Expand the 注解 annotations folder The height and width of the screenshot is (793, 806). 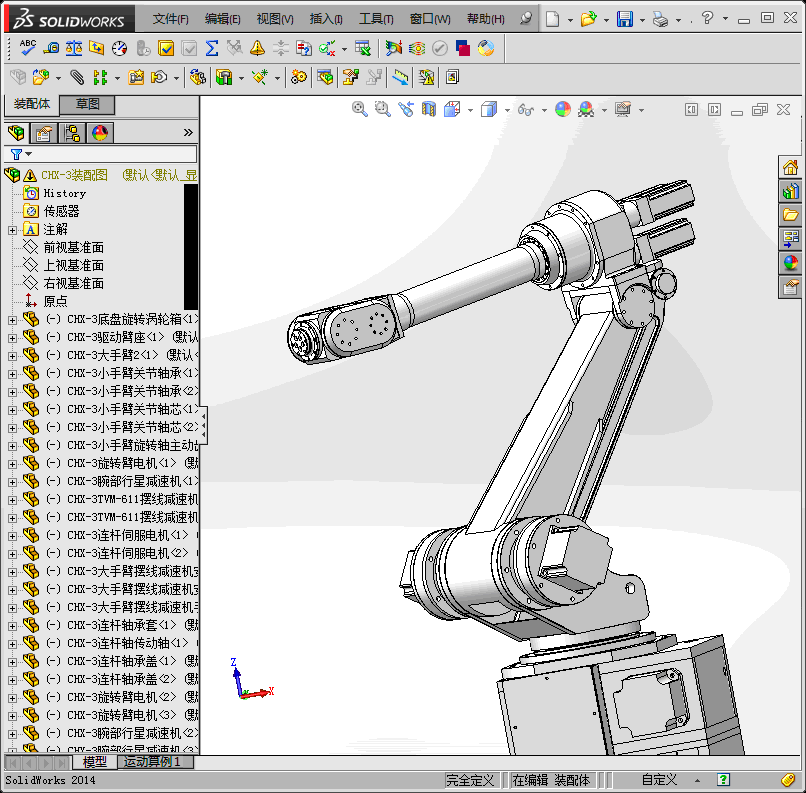[12, 230]
